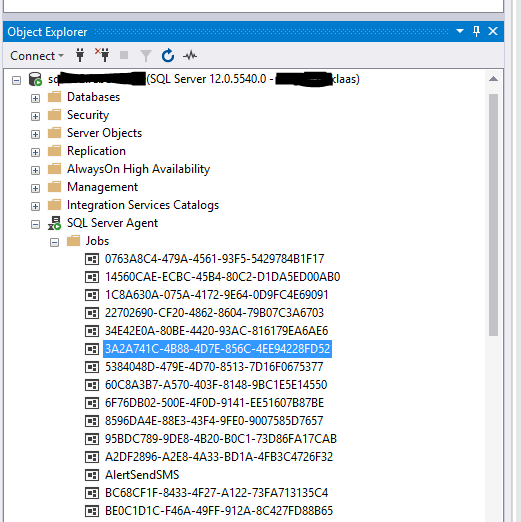Select the Replication label

pos(96,151)
